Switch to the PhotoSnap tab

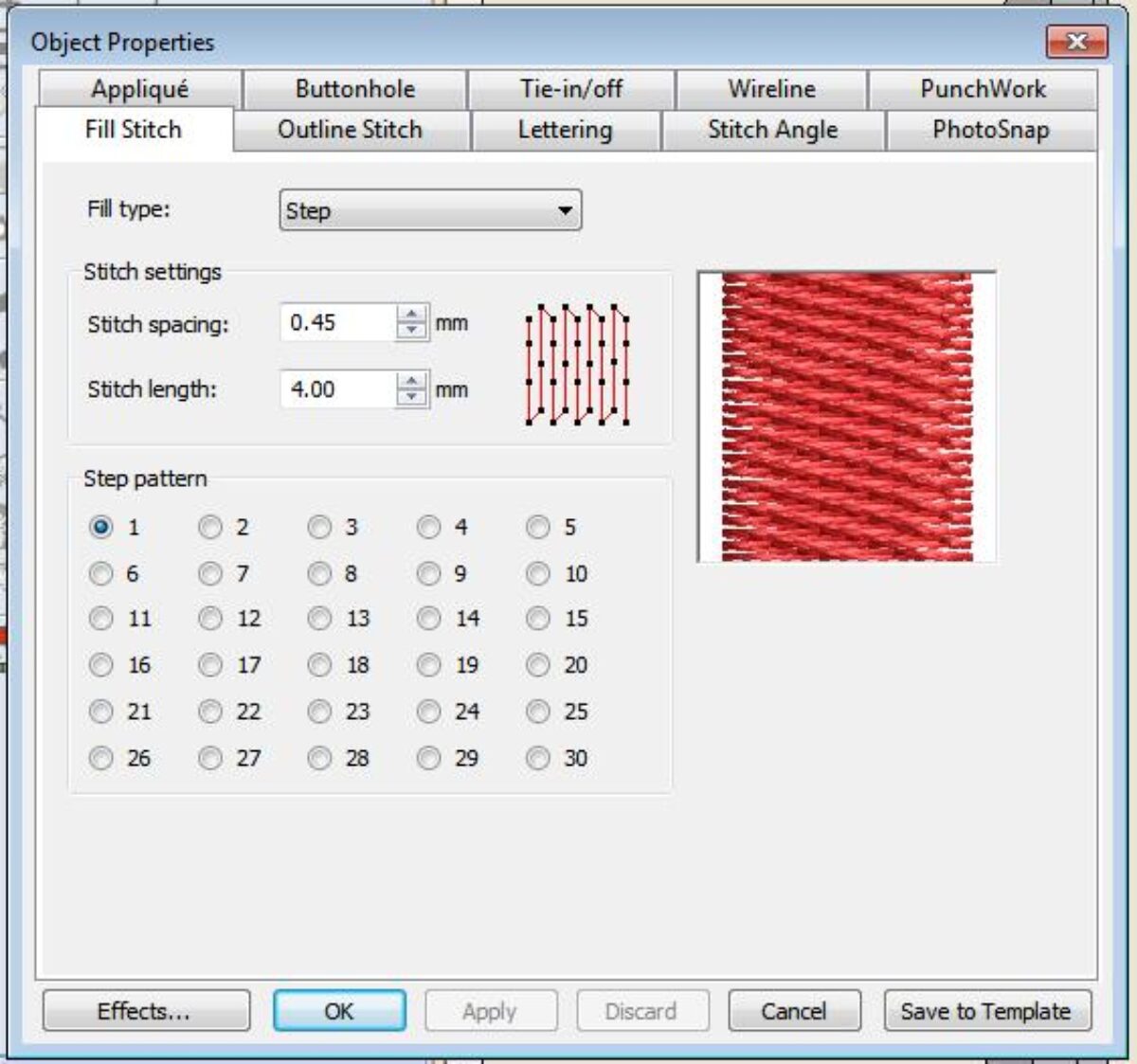tap(990, 130)
